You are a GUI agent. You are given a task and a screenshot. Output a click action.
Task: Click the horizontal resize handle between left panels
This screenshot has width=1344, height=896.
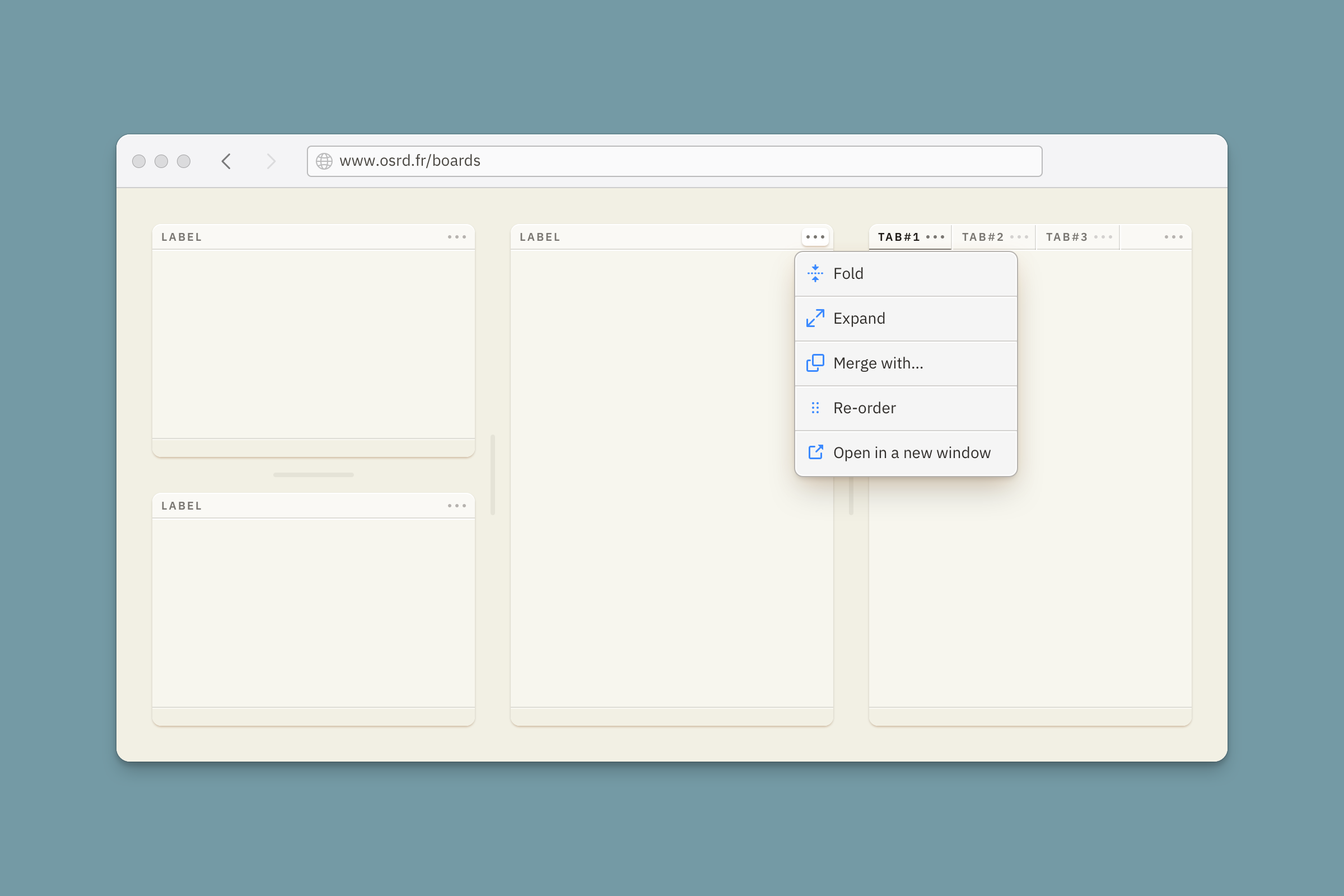click(313, 475)
